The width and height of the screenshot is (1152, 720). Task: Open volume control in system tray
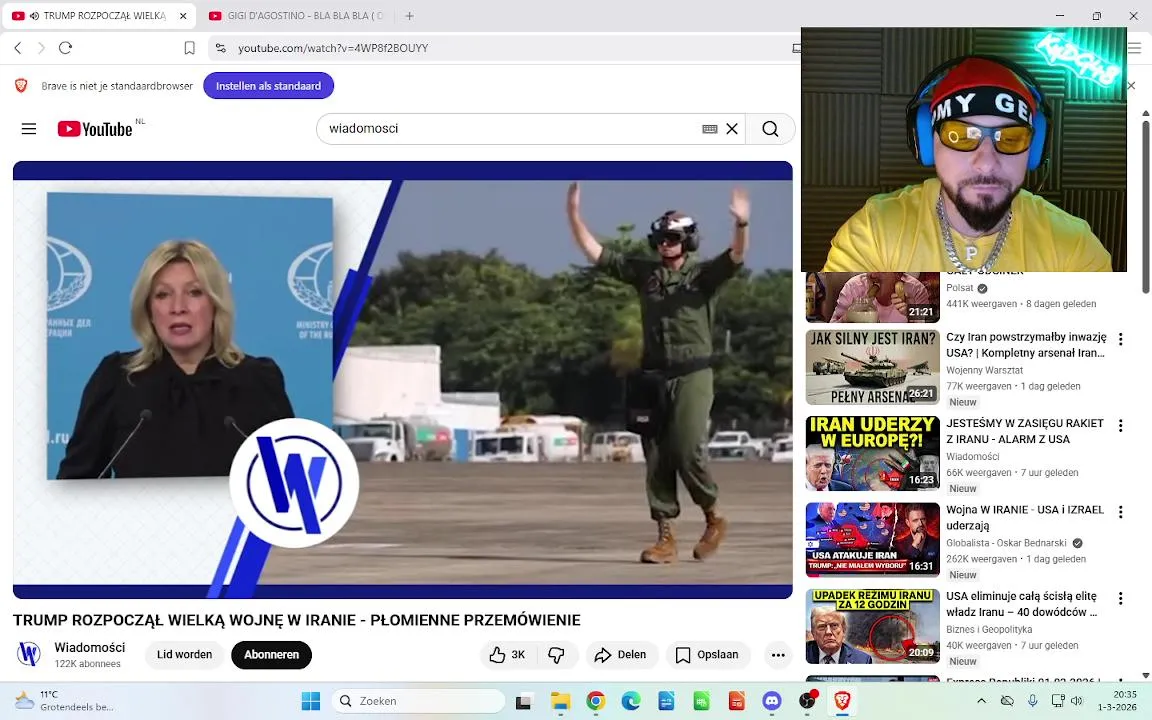(1077, 701)
